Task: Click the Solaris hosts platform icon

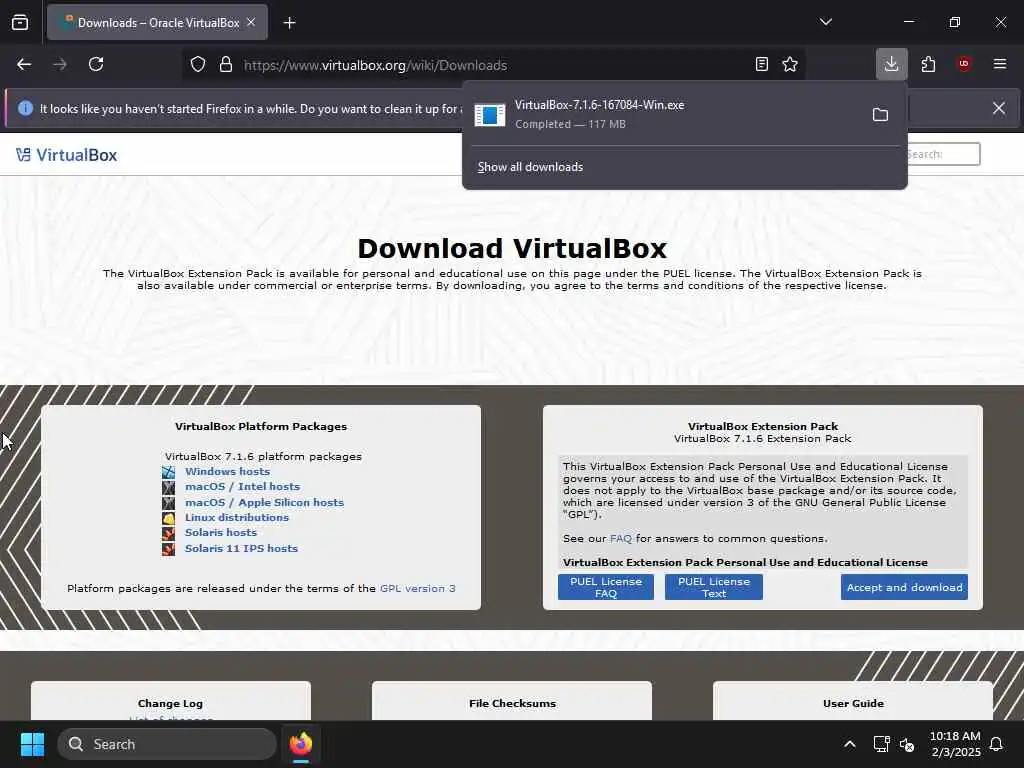Action: (168, 534)
